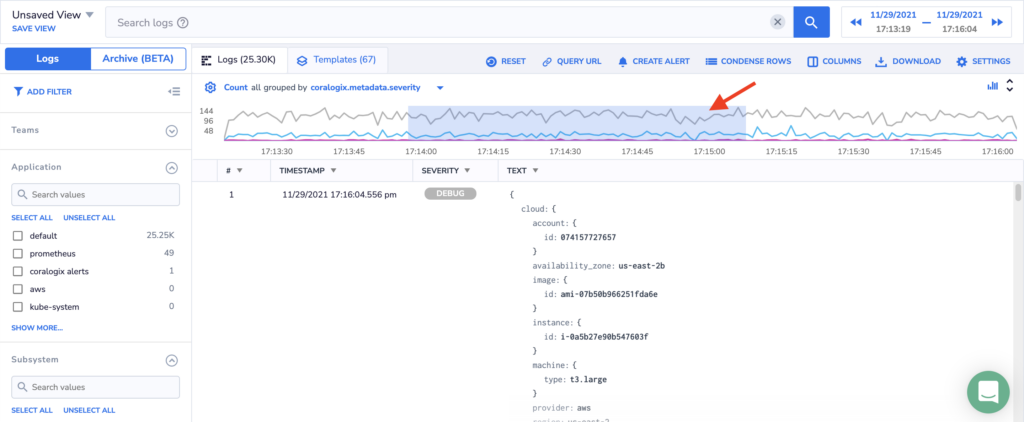Create an alert from this query

(x=654, y=61)
